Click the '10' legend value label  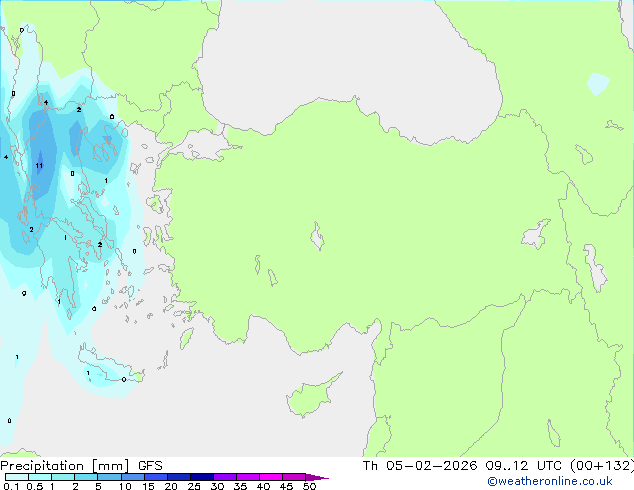125,486
